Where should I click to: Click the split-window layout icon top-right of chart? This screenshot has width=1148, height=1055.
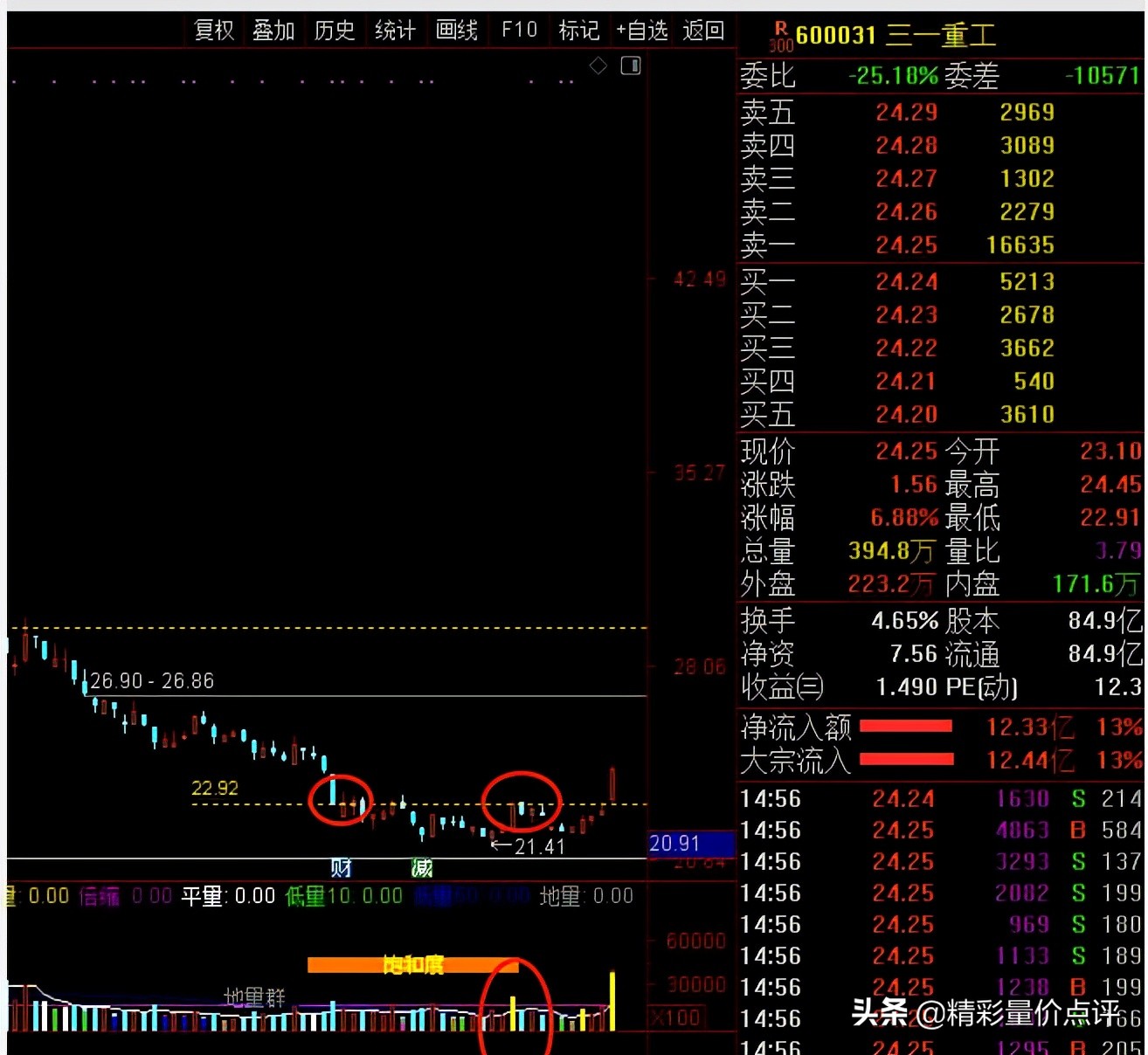pyautogui.click(x=630, y=66)
